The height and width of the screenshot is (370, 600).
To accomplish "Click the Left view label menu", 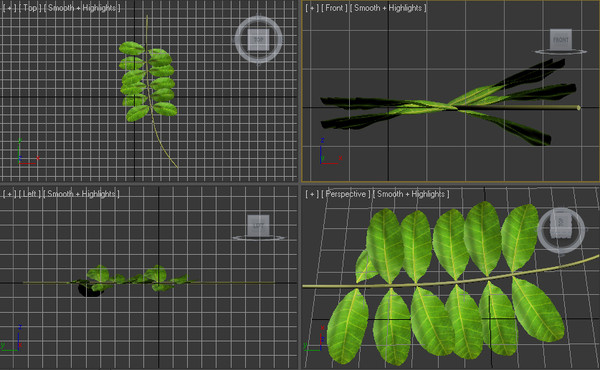I will pyautogui.click(x=29, y=194).
